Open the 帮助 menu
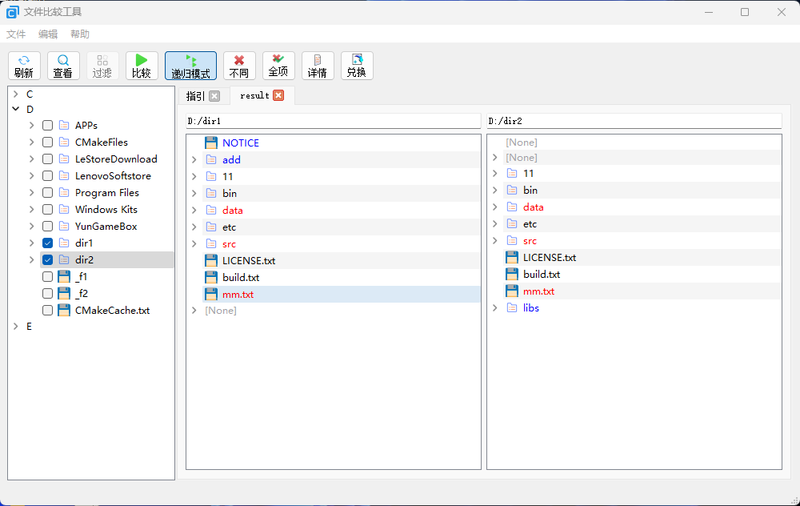Image resolution: width=800 pixels, height=506 pixels. coord(80,34)
